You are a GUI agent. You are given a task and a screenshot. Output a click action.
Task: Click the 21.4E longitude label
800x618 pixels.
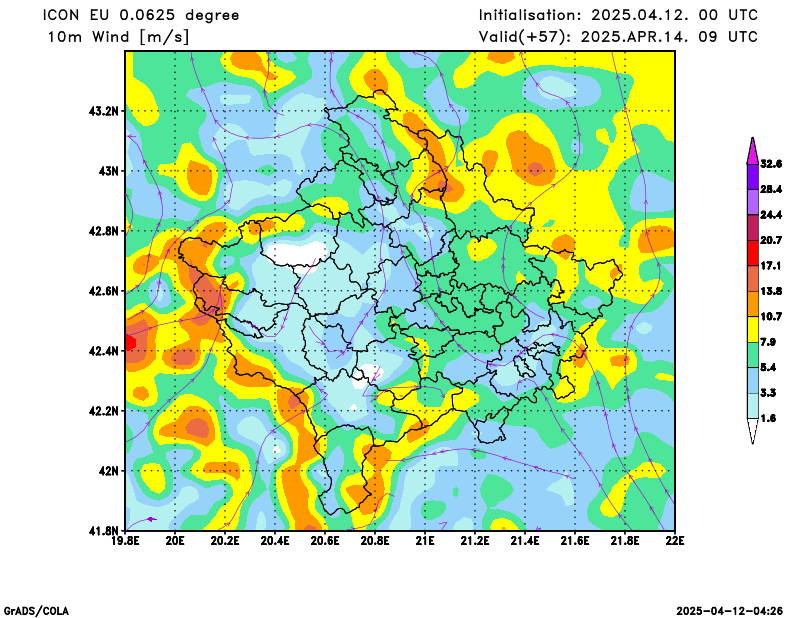[525, 540]
